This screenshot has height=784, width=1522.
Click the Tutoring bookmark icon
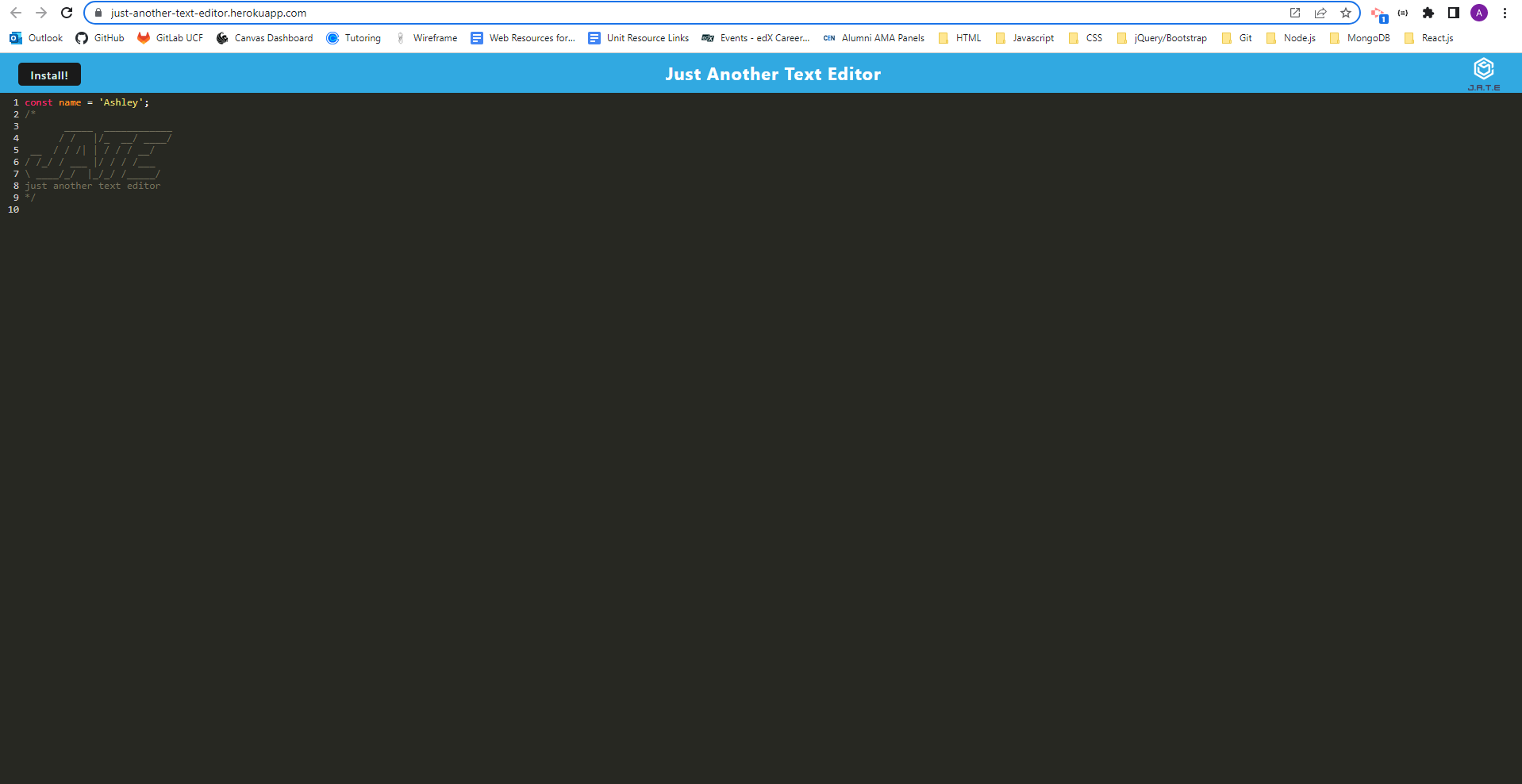[333, 37]
